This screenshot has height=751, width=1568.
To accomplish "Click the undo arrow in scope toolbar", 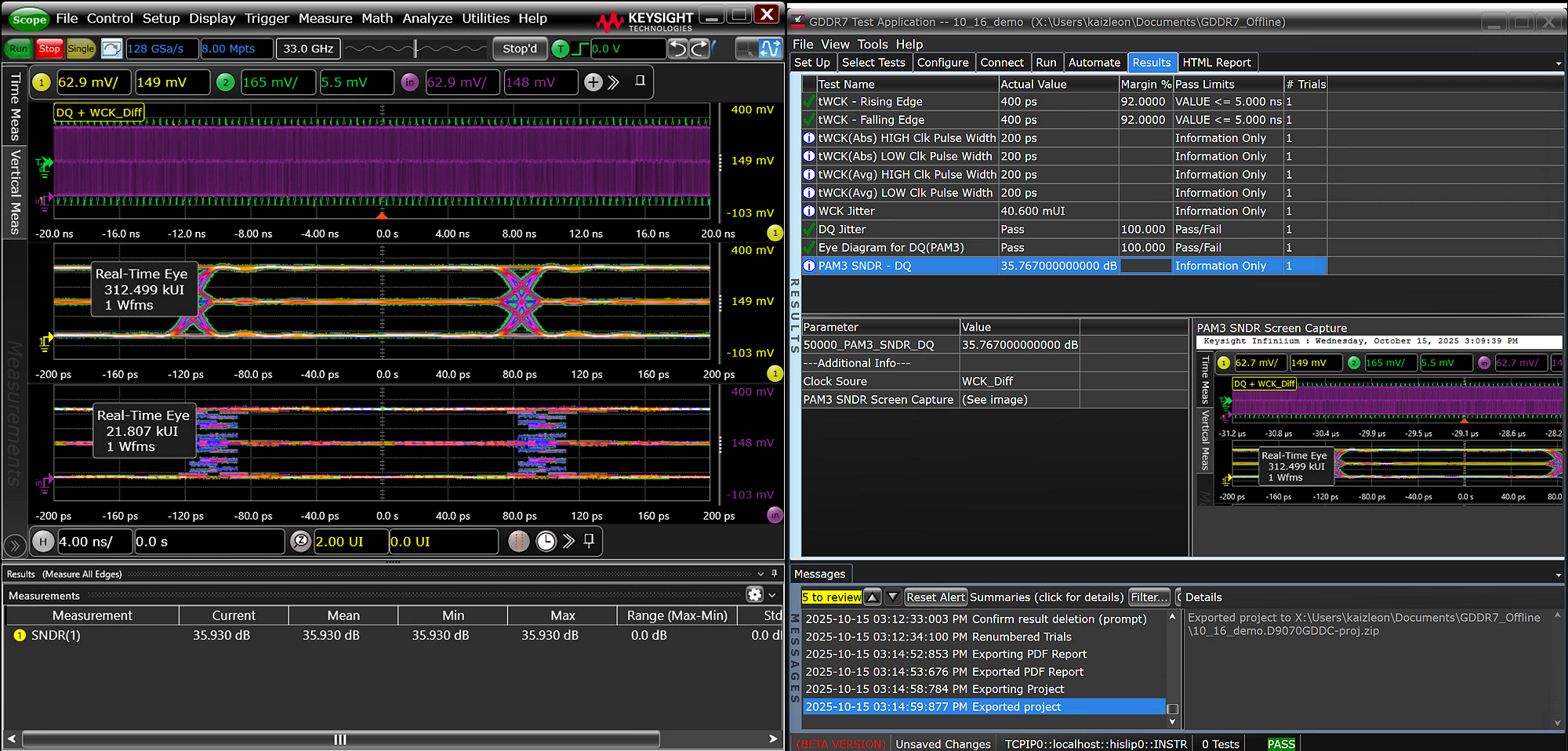I will (x=678, y=49).
